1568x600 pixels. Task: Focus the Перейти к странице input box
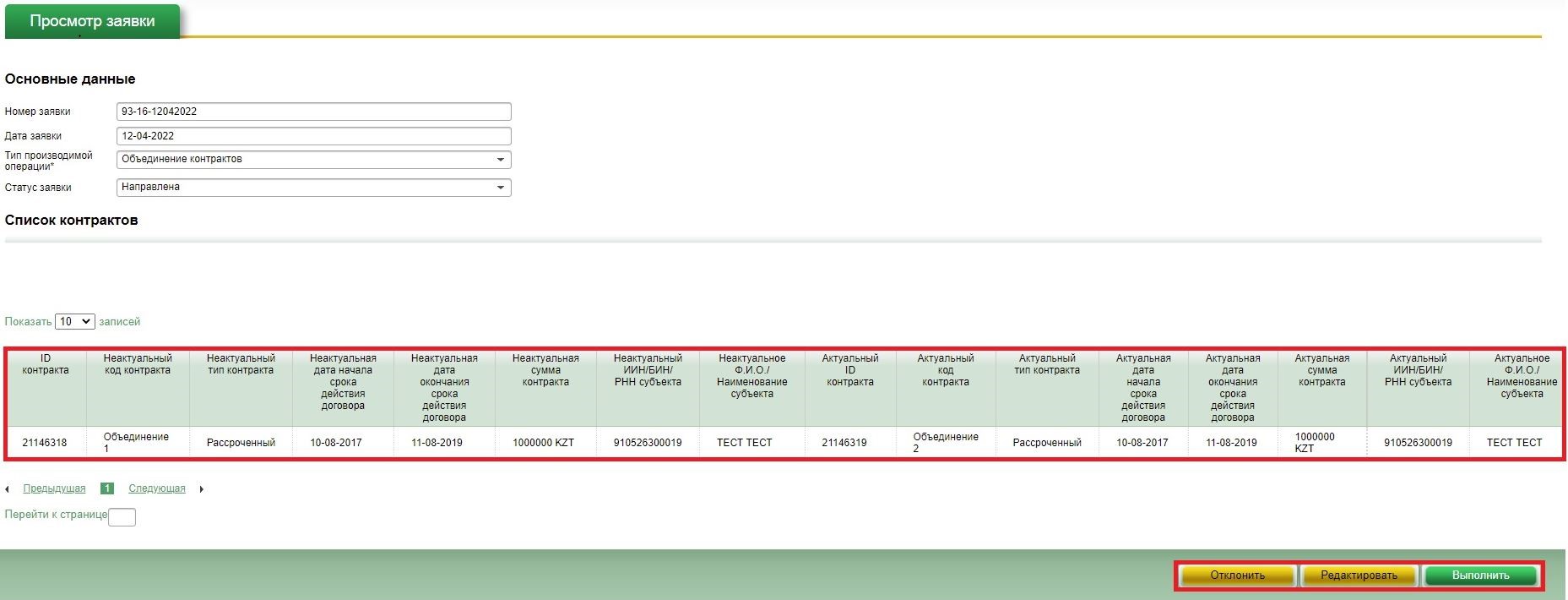(x=122, y=516)
